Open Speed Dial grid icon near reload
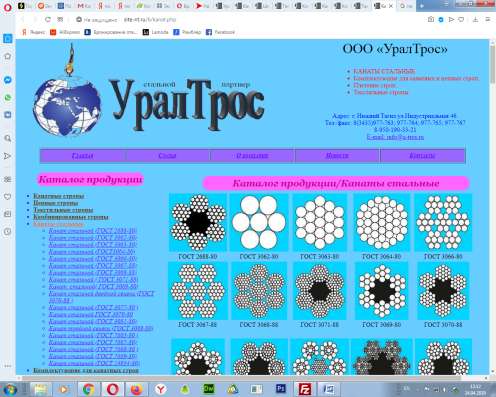This screenshot has width=496, height=397. (x=60, y=20)
